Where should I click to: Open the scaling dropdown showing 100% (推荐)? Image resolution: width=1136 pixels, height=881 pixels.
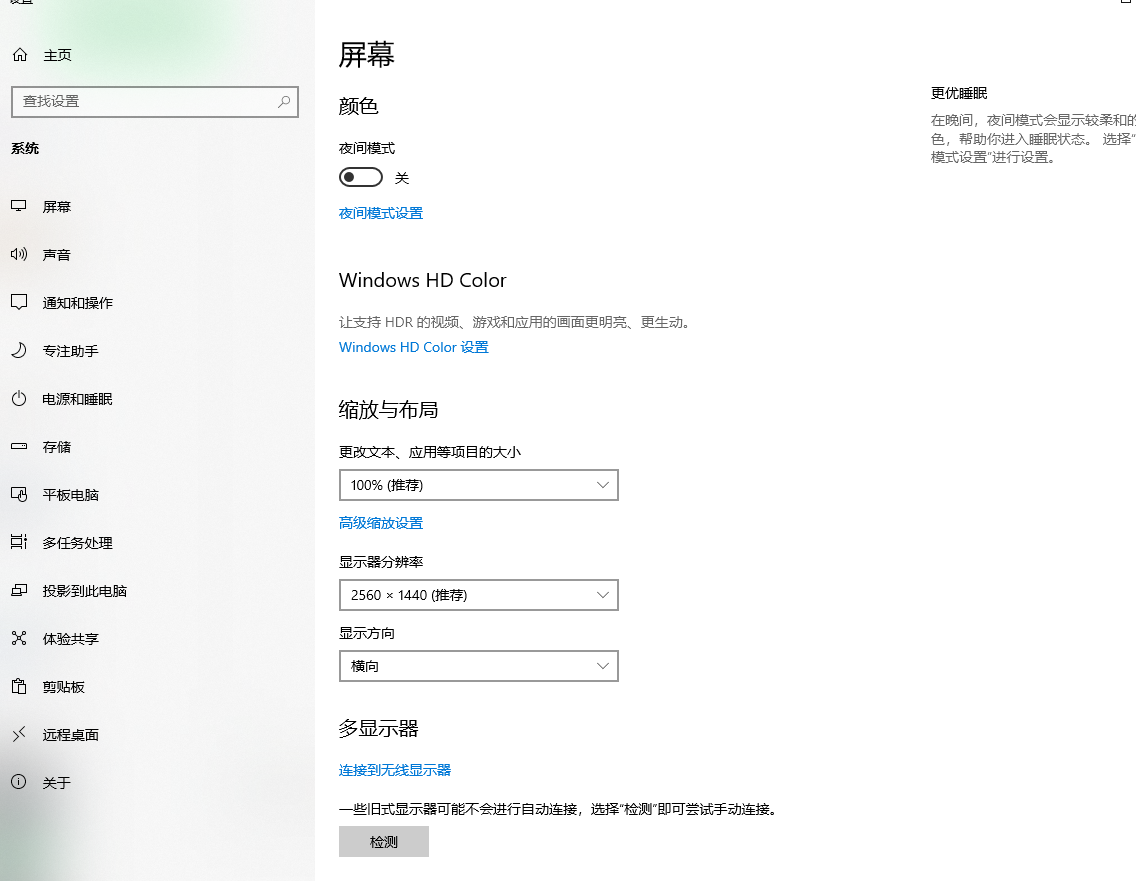point(478,485)
